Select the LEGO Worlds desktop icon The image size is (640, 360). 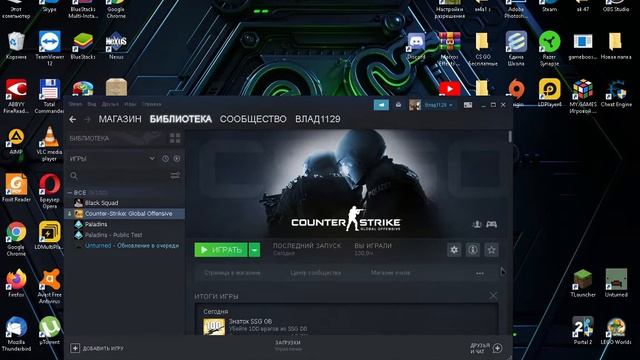616,330
